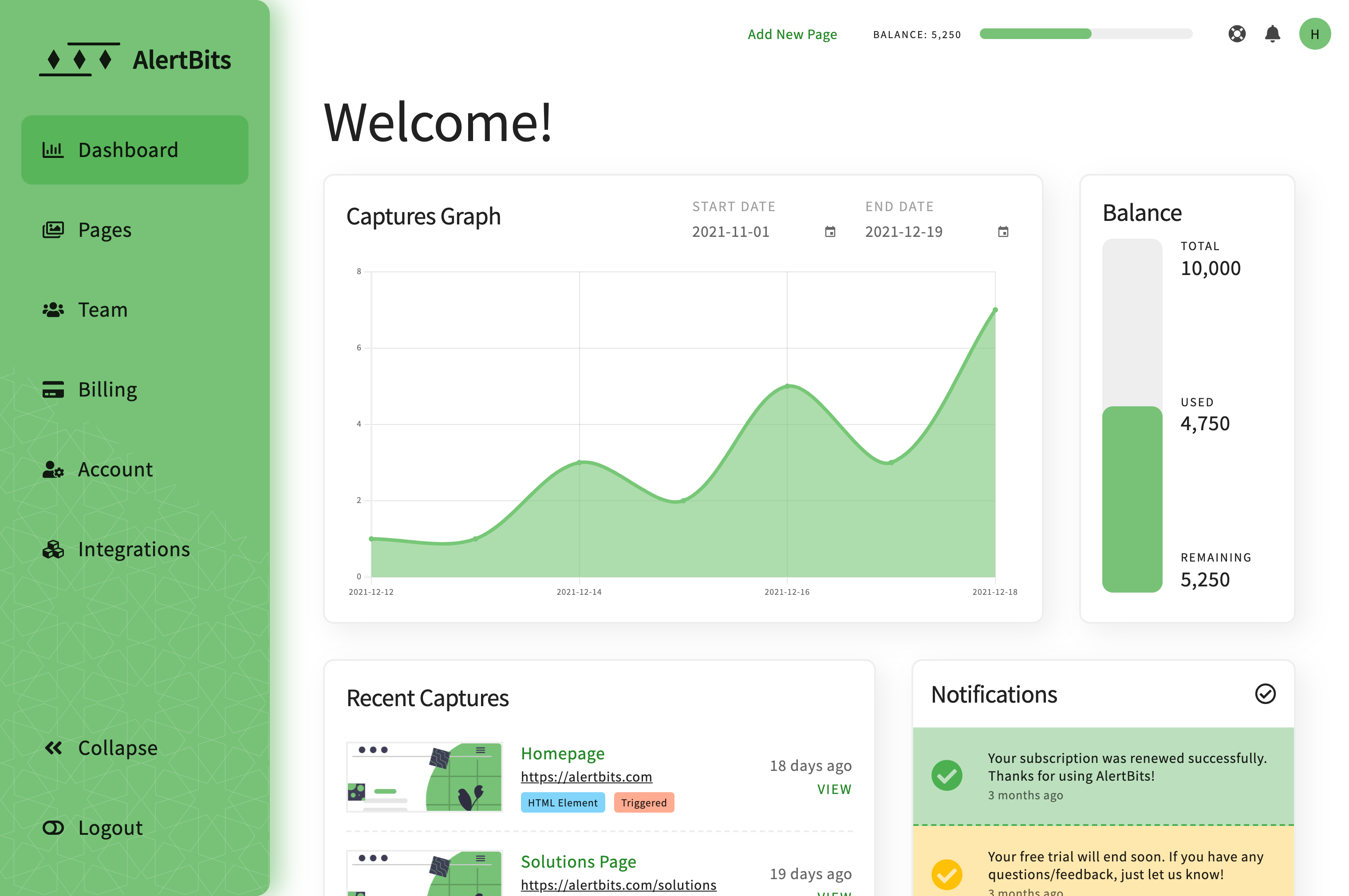Open the user avatar H menu

click(1314, 34)
